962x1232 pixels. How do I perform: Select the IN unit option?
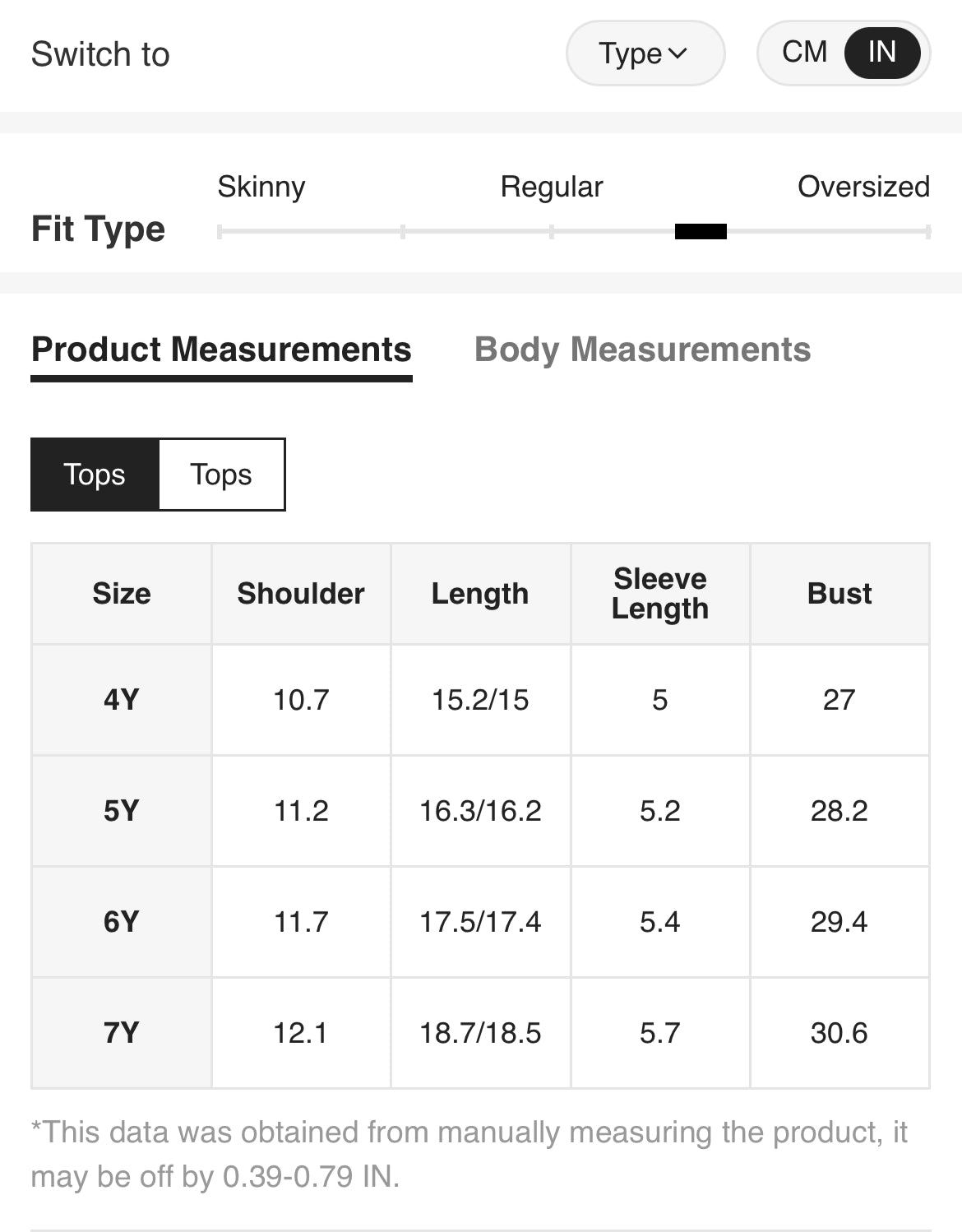881,53
